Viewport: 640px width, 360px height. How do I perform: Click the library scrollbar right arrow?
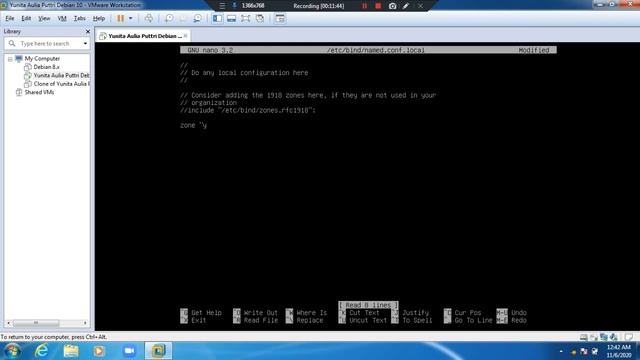85,323
